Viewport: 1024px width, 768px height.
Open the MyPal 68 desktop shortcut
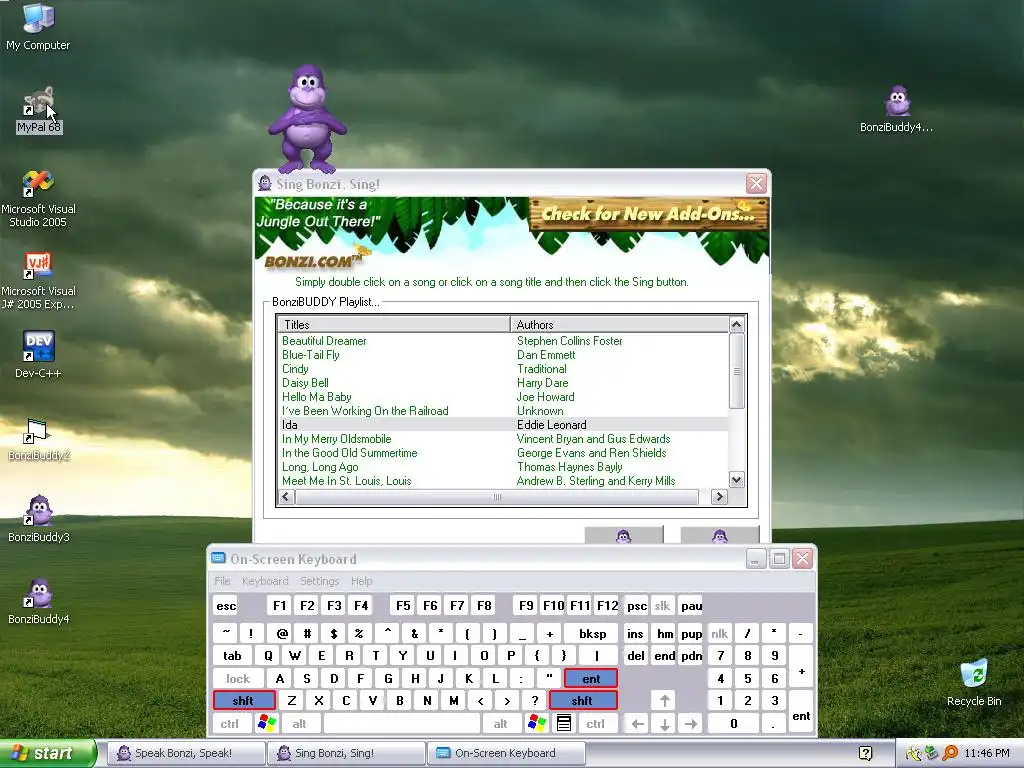coord(39,110)
